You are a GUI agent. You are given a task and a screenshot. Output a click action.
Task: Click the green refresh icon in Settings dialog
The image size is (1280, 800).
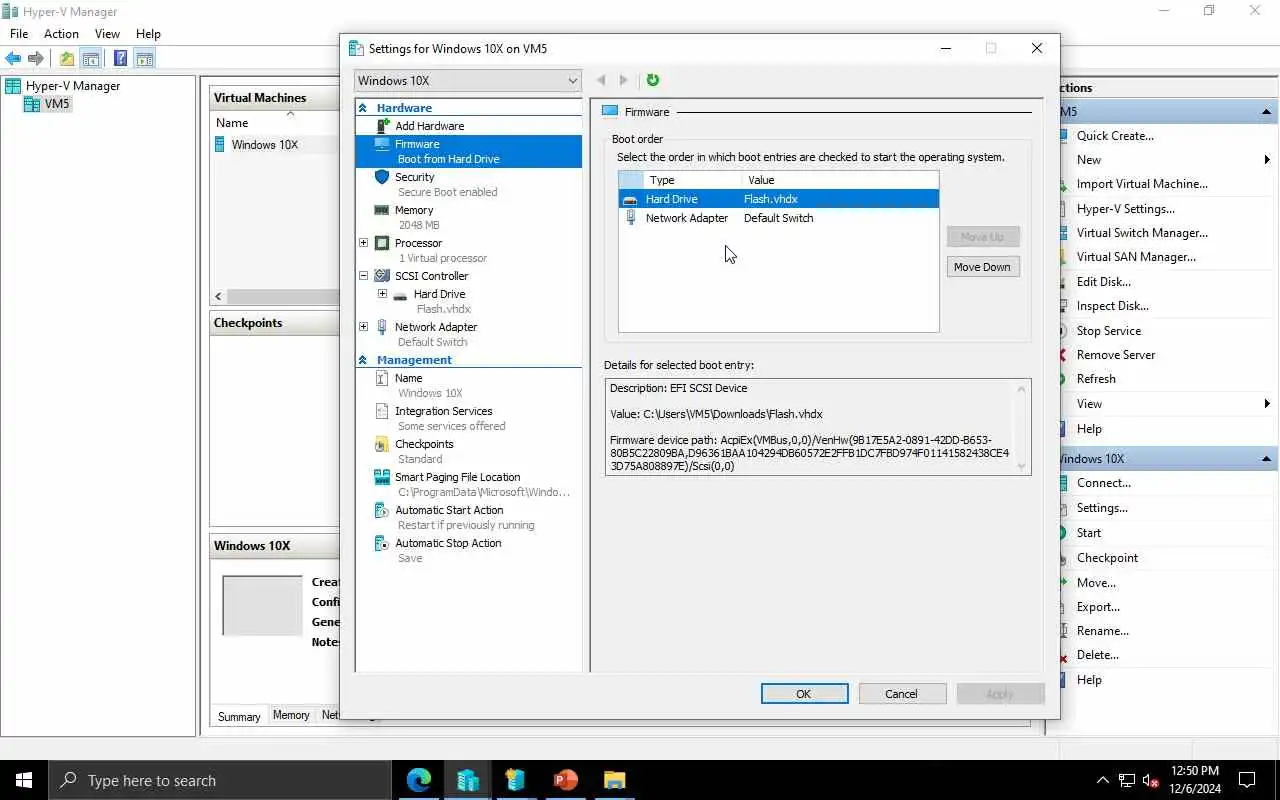coord(653,80)
